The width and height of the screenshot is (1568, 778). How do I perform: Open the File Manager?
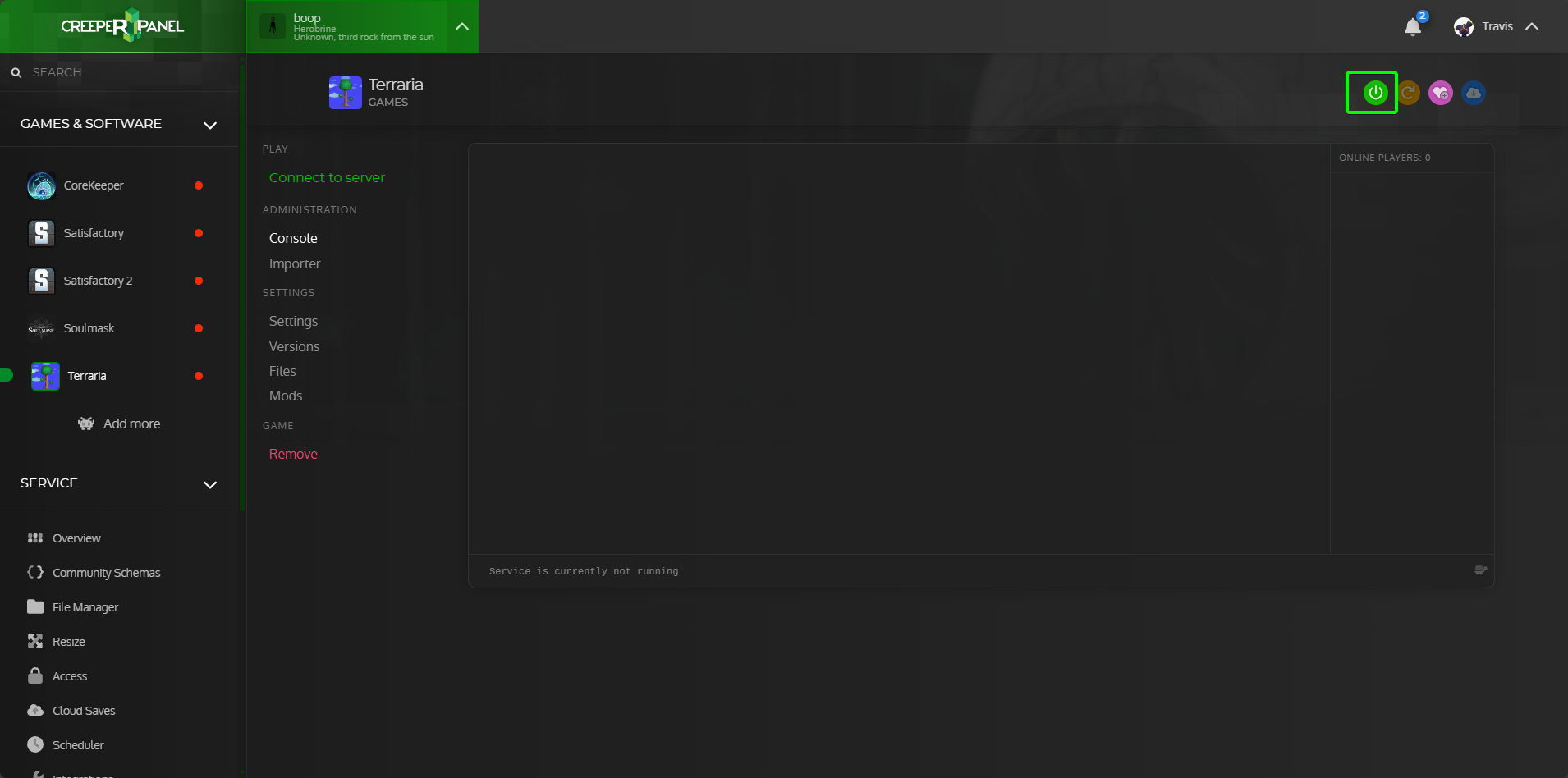pyautogui.click(x=85, y=607)
